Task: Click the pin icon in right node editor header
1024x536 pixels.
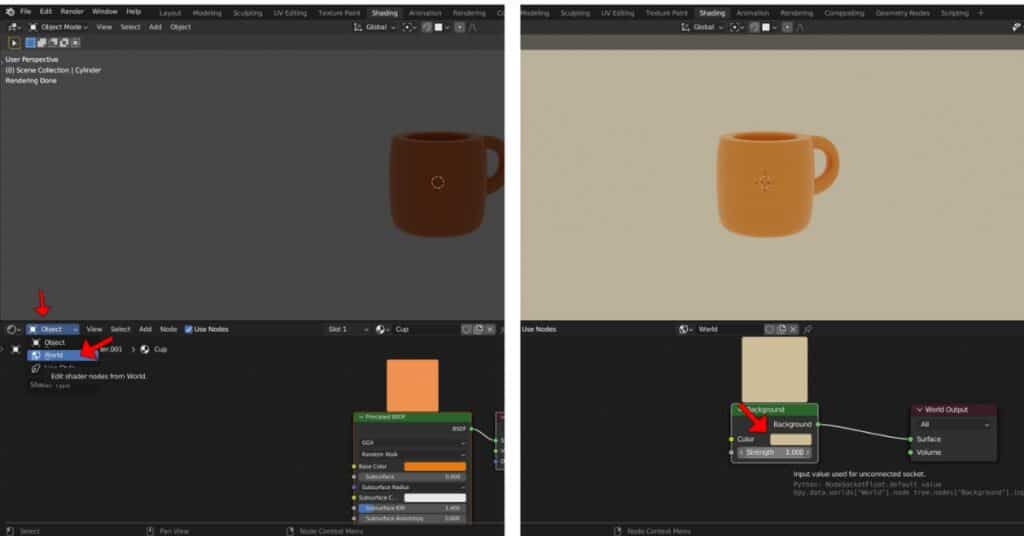Action: pyautogui.click(x=808, y=329)
